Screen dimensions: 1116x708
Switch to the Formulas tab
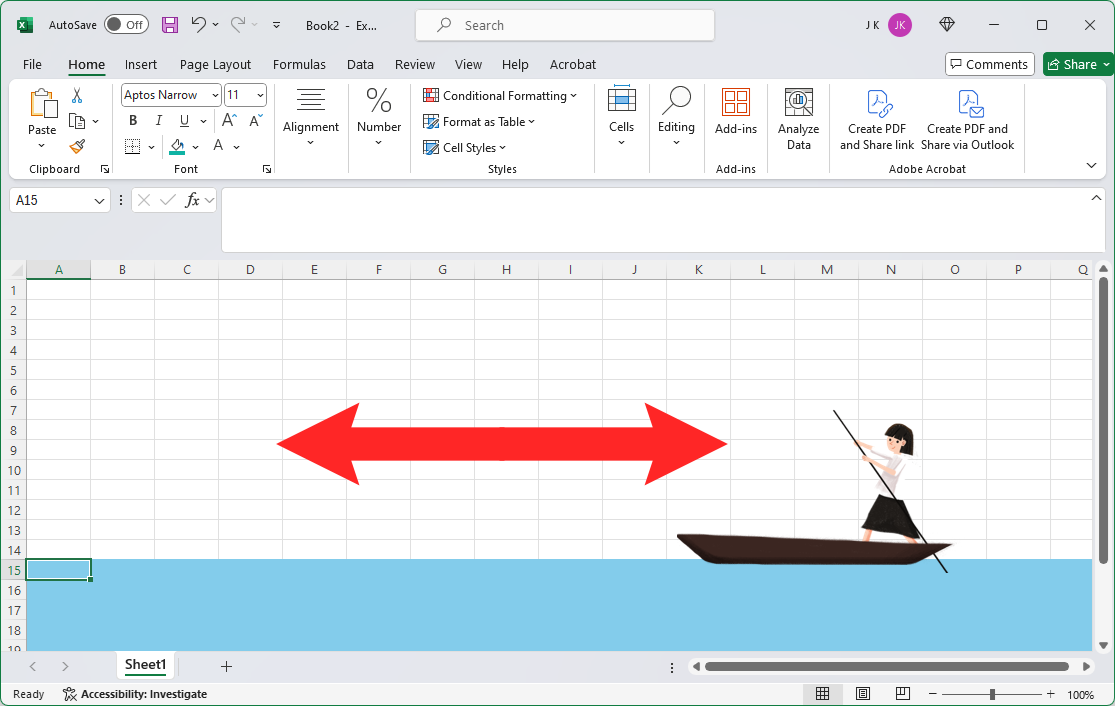coord(299,65)
